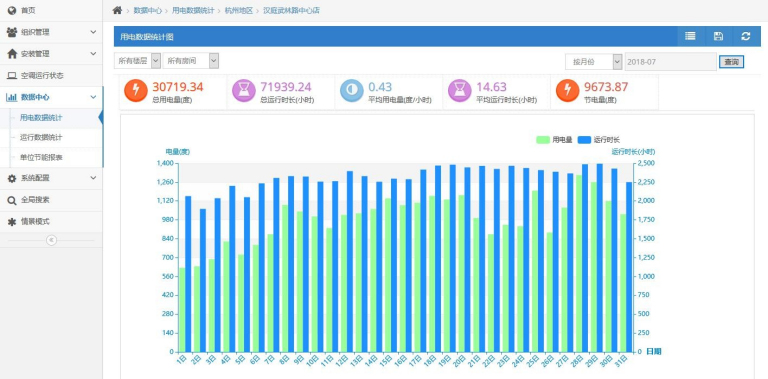Click the 平均用电量 half-circle icon

[x=352, y=91]
